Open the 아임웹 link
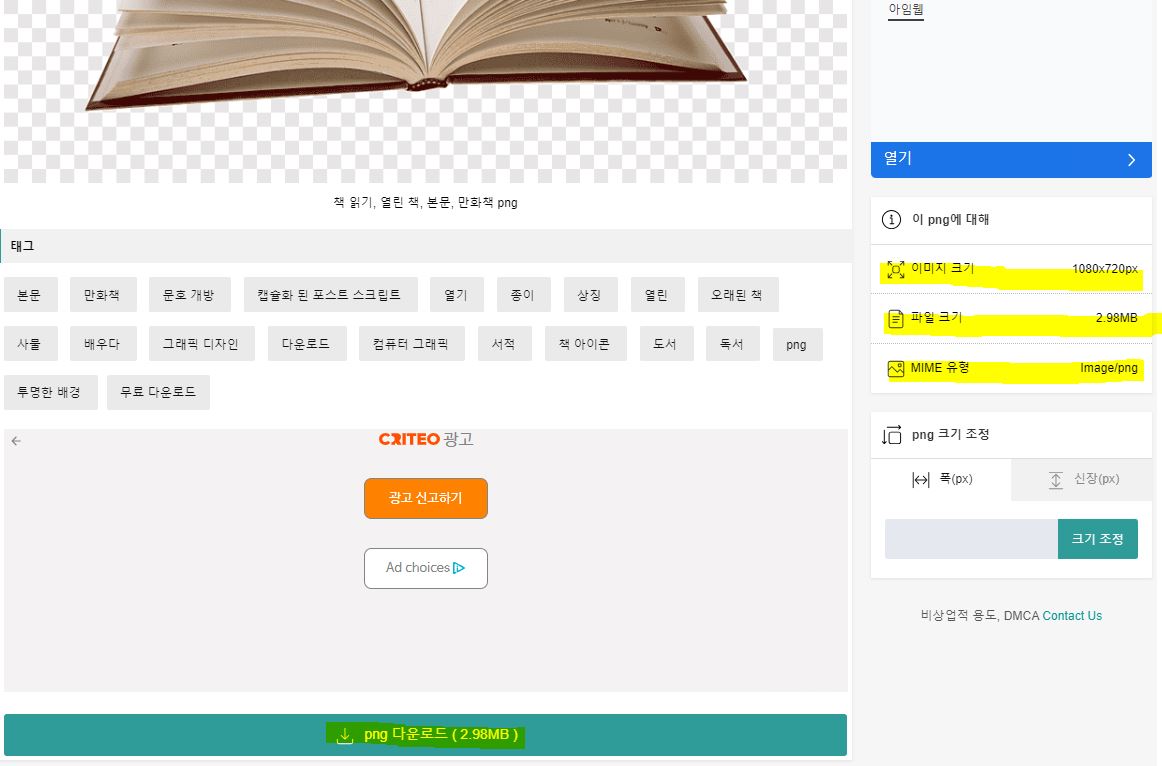This screenshot has width=1162, height=766. coord(906,10)
